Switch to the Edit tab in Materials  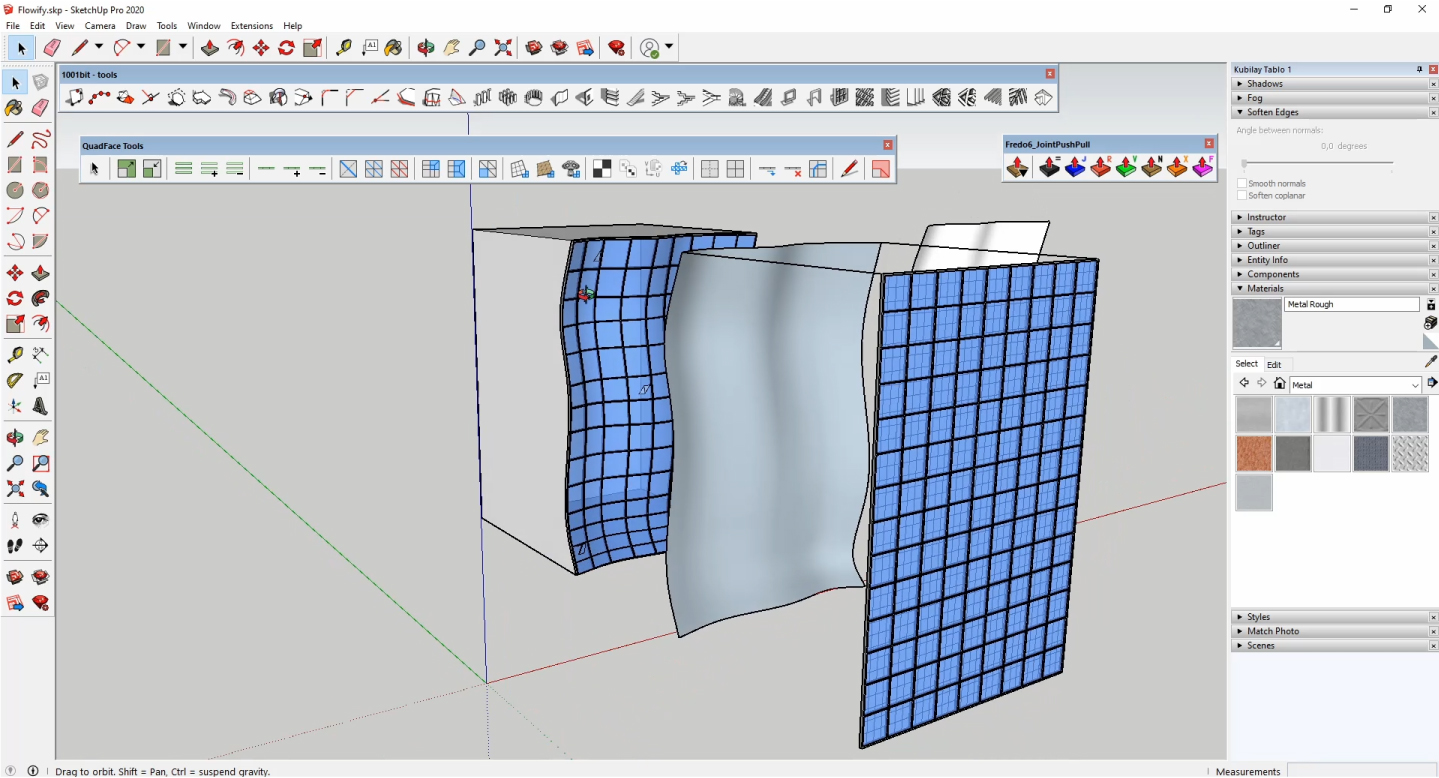click(x=1273, y=364)
